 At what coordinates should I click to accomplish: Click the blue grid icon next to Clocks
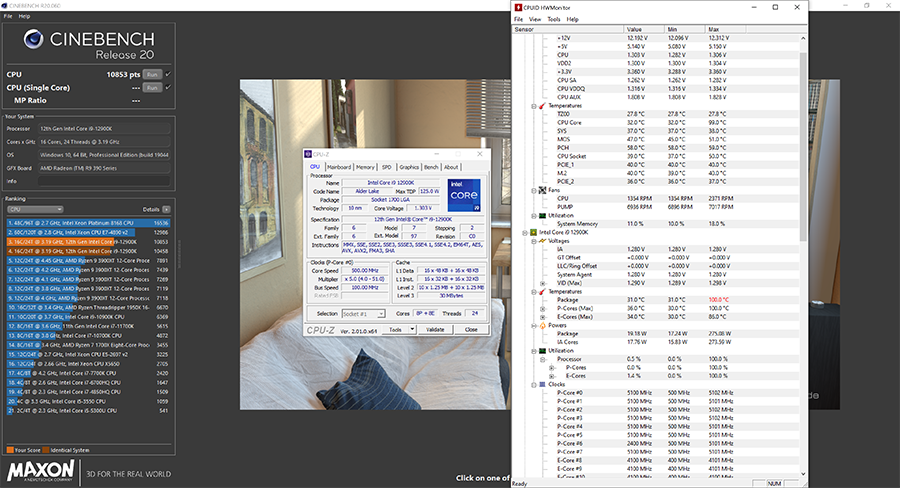(542, 385)
